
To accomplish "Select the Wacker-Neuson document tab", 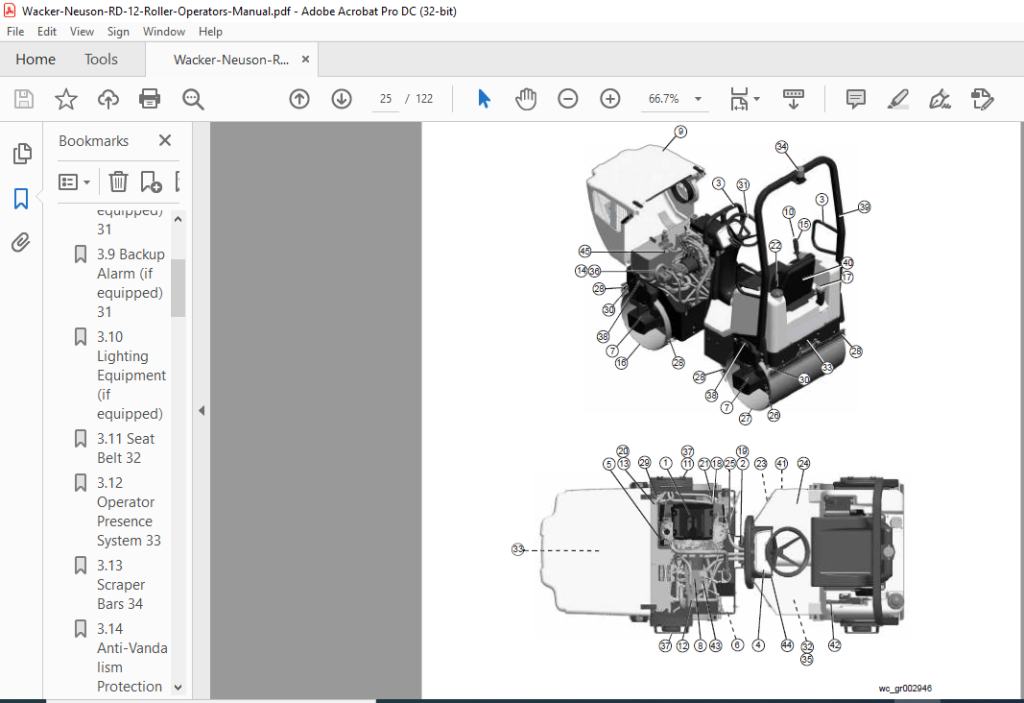I will (231, 59).
